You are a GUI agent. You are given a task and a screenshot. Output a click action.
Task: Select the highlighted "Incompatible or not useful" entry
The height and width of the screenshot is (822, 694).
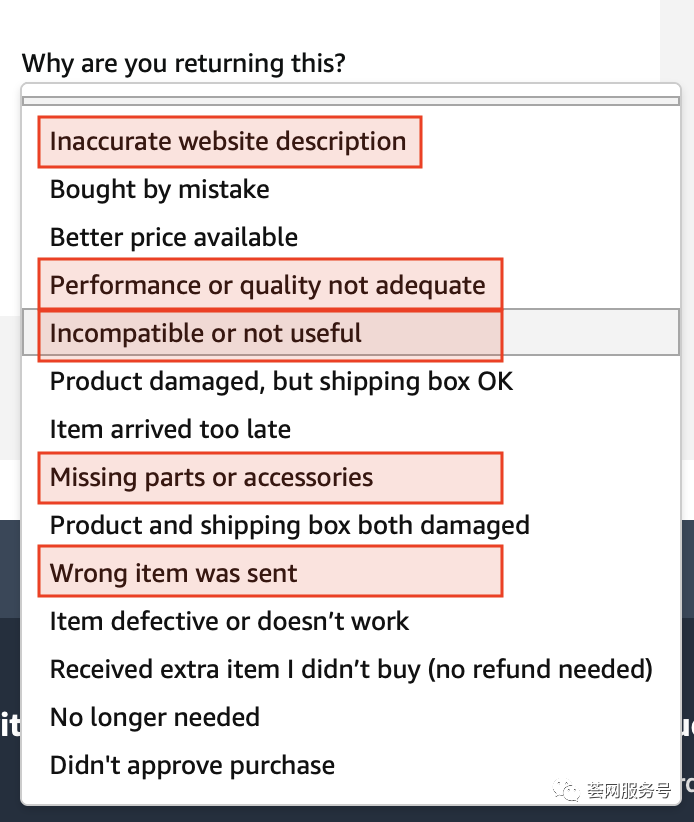coord(206,333)
